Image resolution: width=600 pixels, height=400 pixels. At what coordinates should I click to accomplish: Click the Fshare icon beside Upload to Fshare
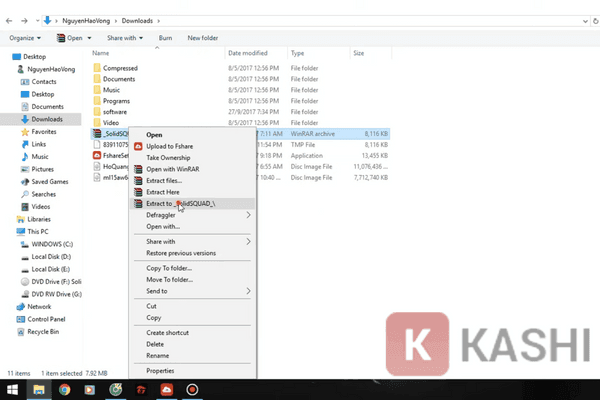point(138,146)
